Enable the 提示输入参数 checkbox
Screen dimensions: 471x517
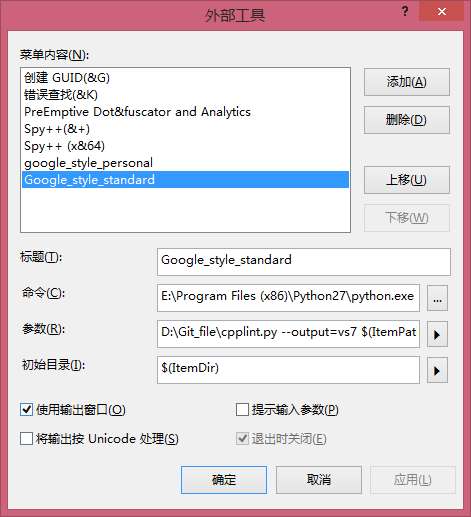[x=242, y=409]
